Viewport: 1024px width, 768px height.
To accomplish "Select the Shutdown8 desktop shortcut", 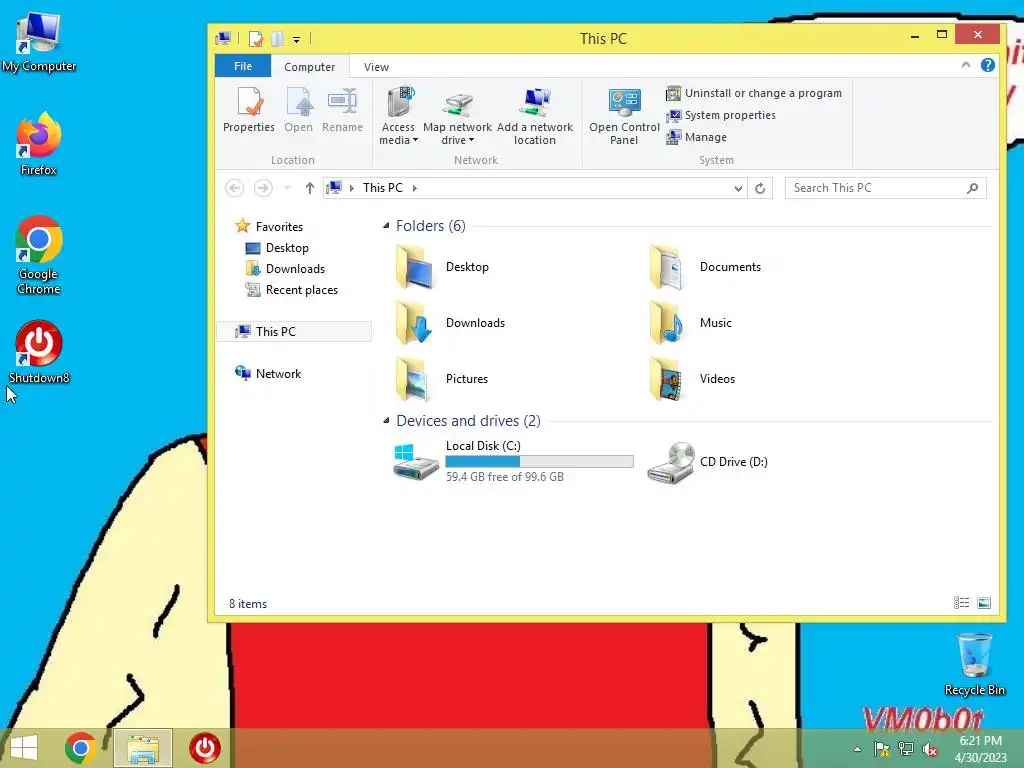I will pos(39,352).
